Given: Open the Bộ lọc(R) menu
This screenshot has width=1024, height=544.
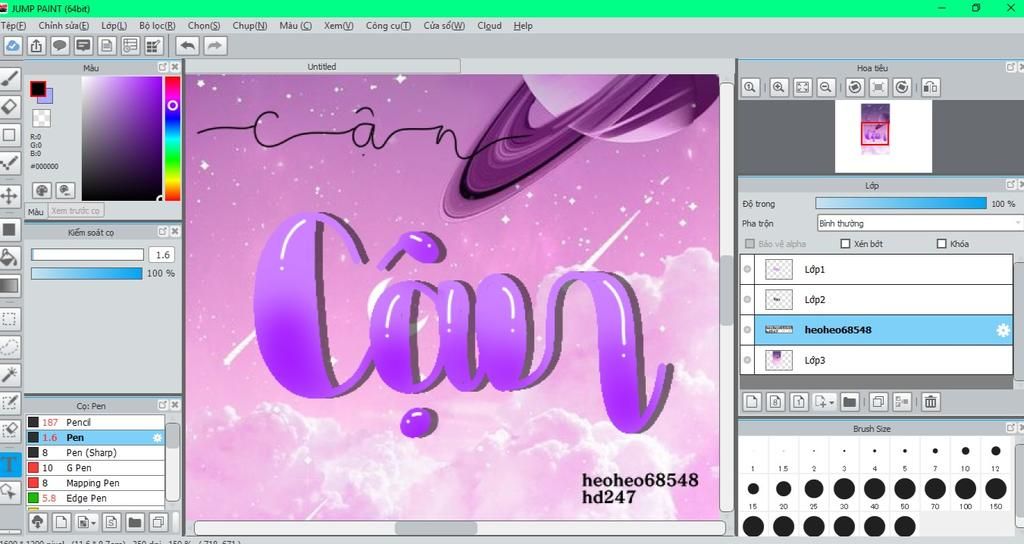Looking at the screenshot, I should tap(157, 25).
